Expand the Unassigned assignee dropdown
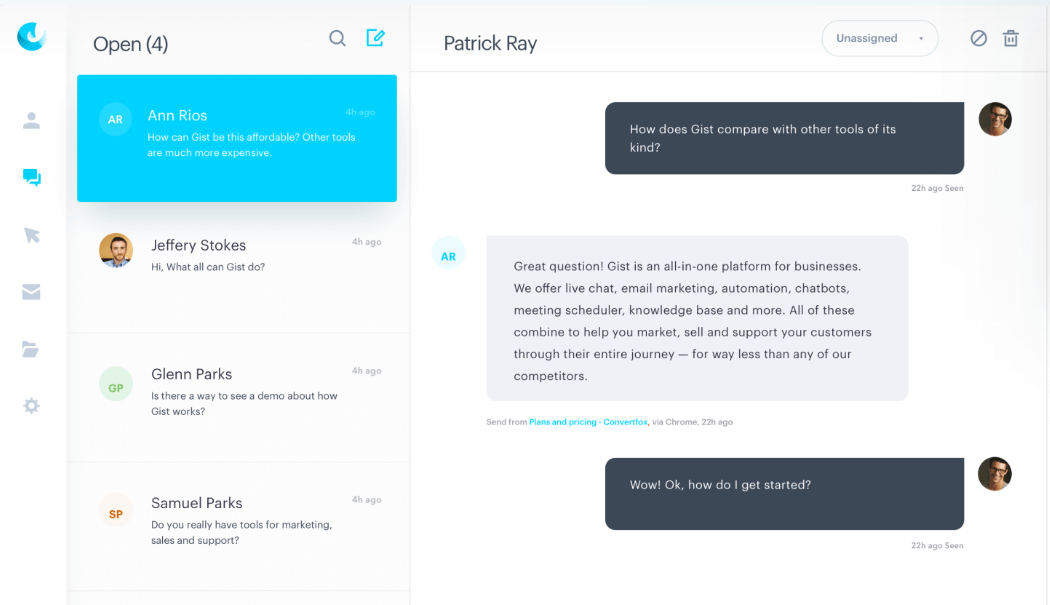This screenshot has height=605, width=1050. 880,38
